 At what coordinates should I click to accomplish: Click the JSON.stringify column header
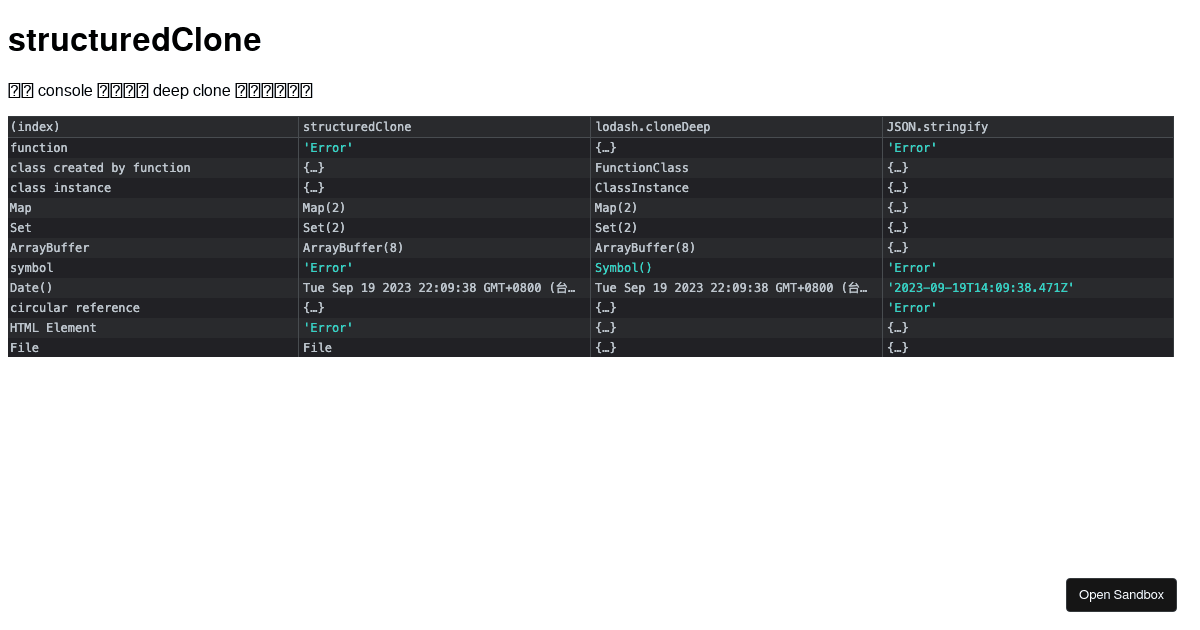point(936,127)
